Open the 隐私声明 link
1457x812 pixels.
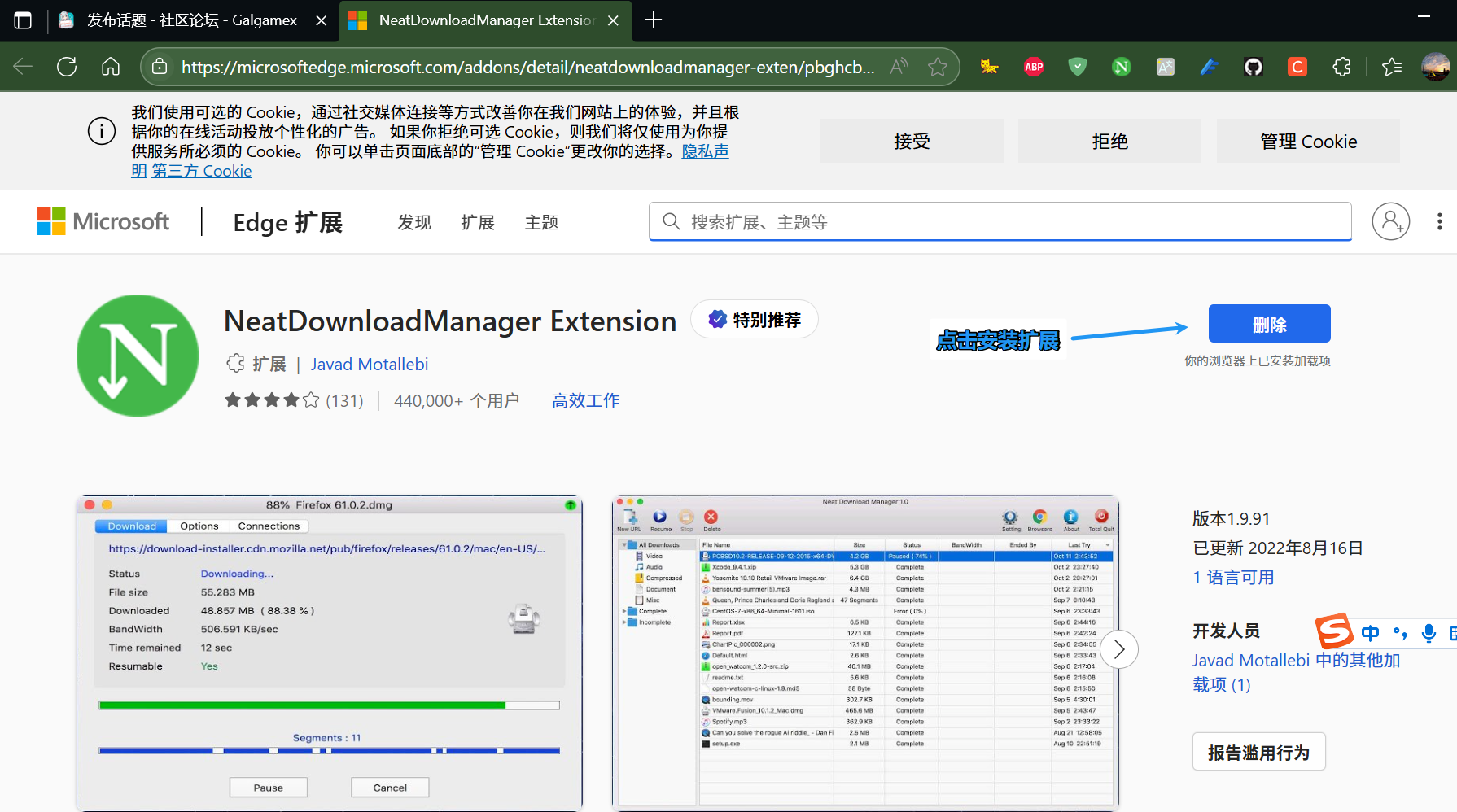pyautogui.click(x=705, y=151)
